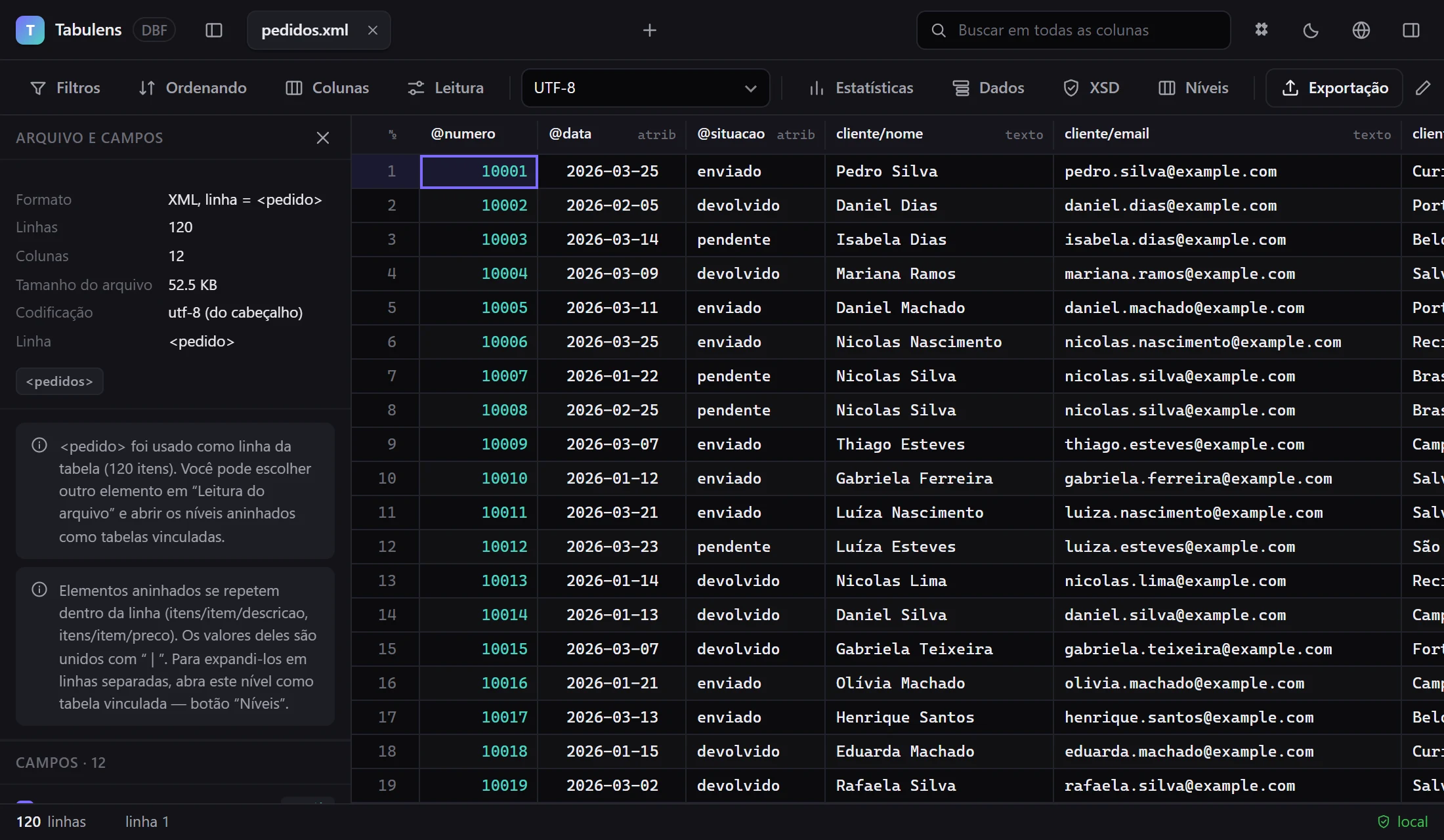Close the pedidos.xml tab
Image resolution: width=1444 pixels, height=840 pixels.
(373, 30)
